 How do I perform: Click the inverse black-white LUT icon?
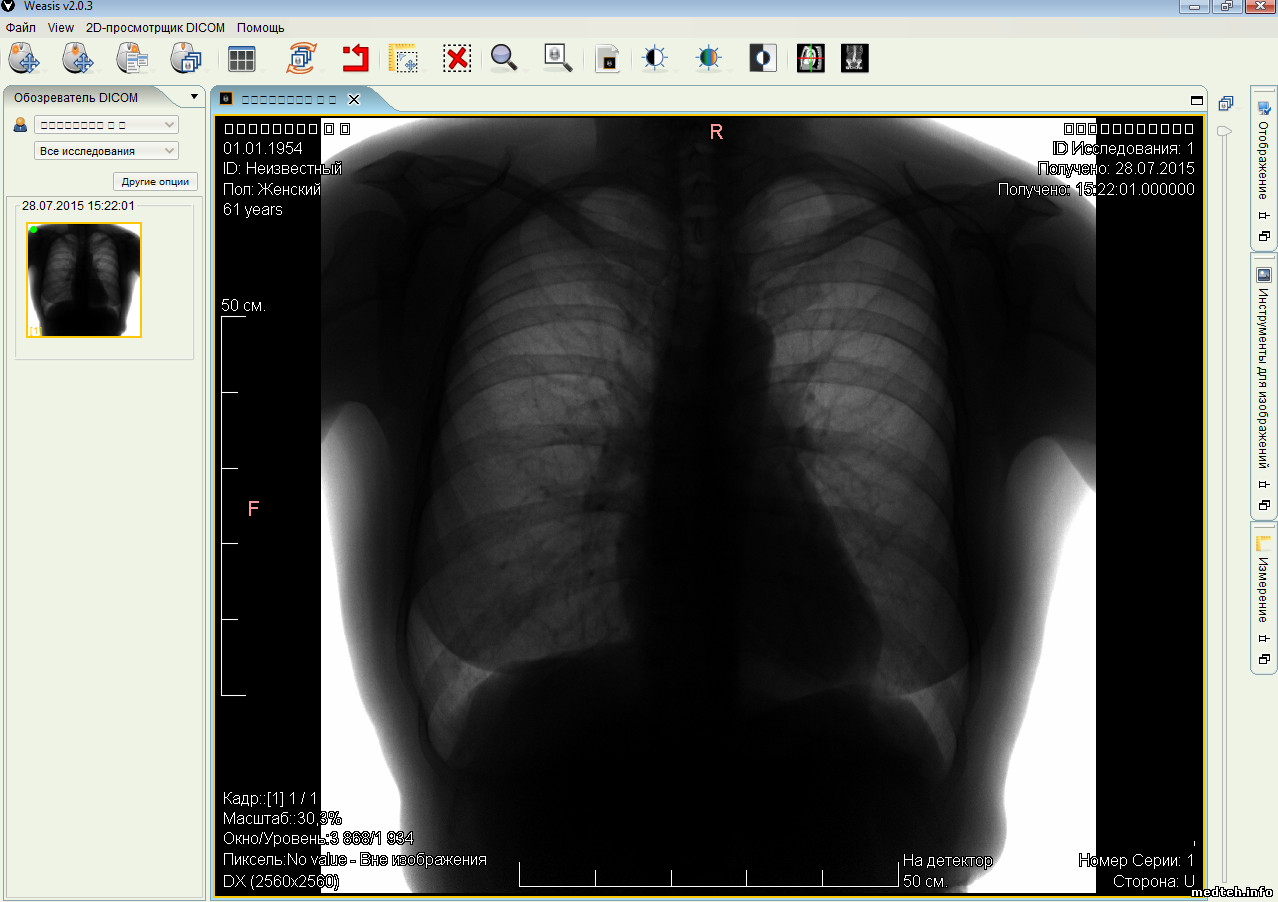[762, 59]
